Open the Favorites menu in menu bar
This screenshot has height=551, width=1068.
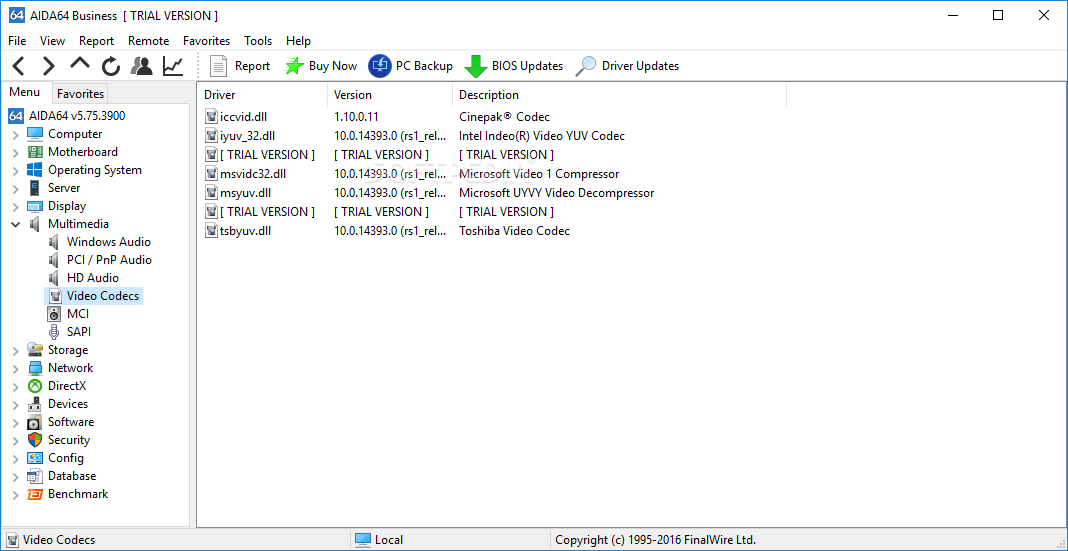pos(206,41)
